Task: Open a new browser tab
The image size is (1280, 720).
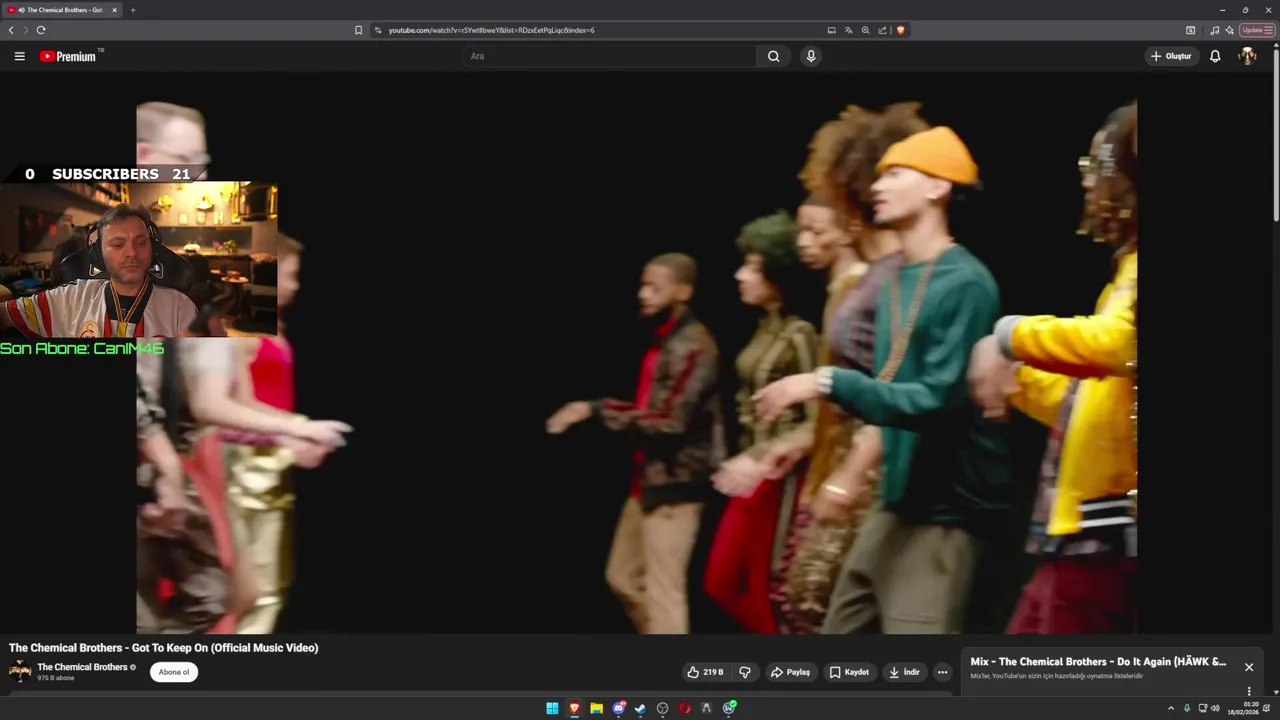Action: (133, 10)
